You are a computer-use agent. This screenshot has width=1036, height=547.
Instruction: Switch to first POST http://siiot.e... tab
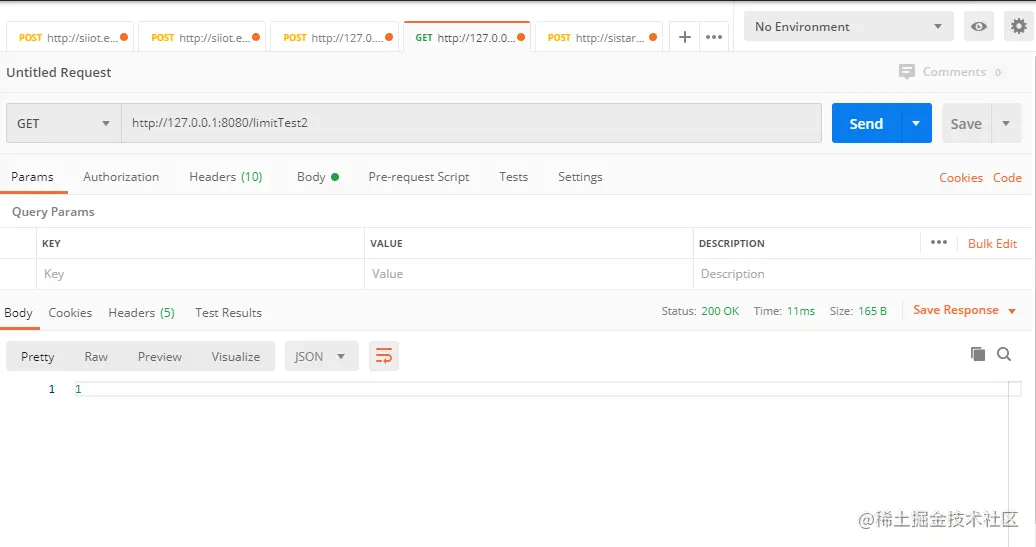tap(69, 38)
